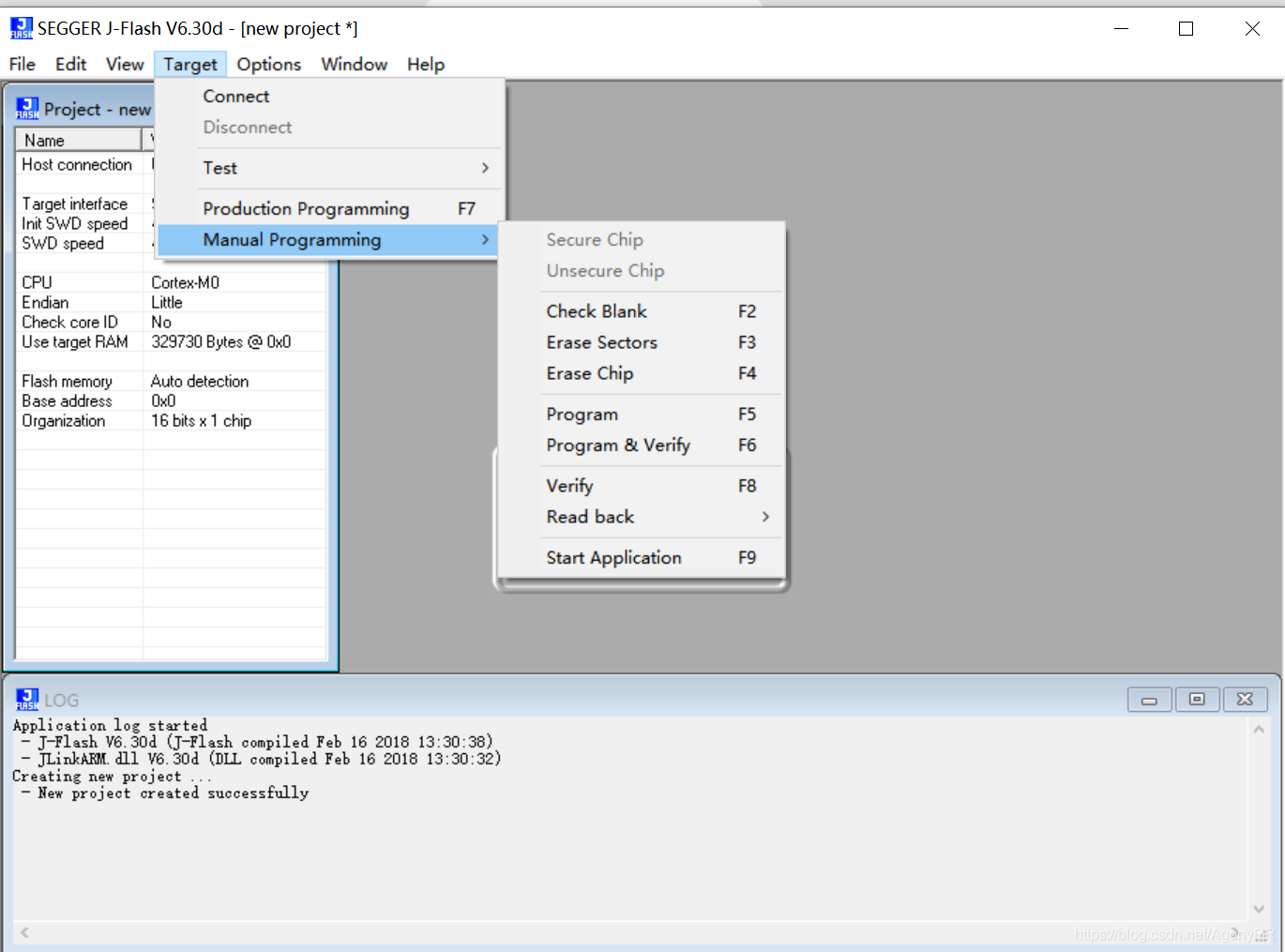Click the J-Flash app icon in title bar
The height and width of the screenshot is (952, 1285).
[22, 28]
